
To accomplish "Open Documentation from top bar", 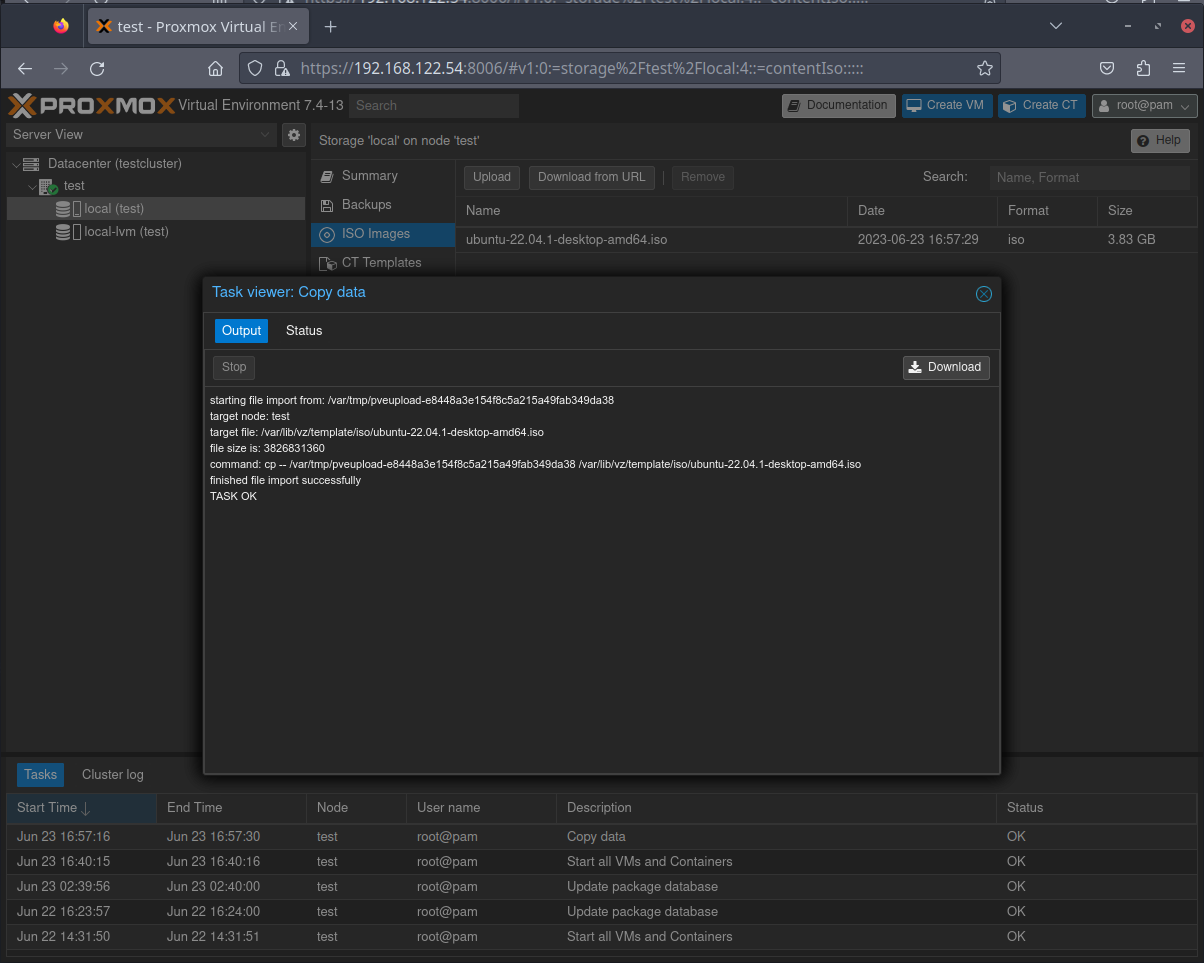I will click(838, 105).
